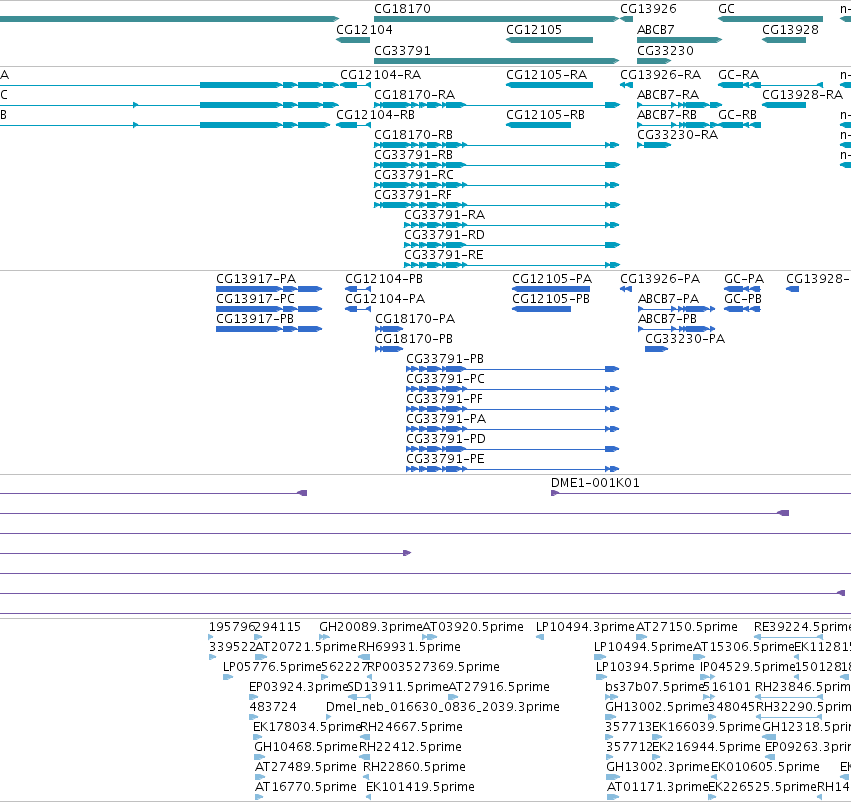This screenshot has height=802, width=851.
Task: Open protein ABCB7-PB label
Action: point(668,319)
